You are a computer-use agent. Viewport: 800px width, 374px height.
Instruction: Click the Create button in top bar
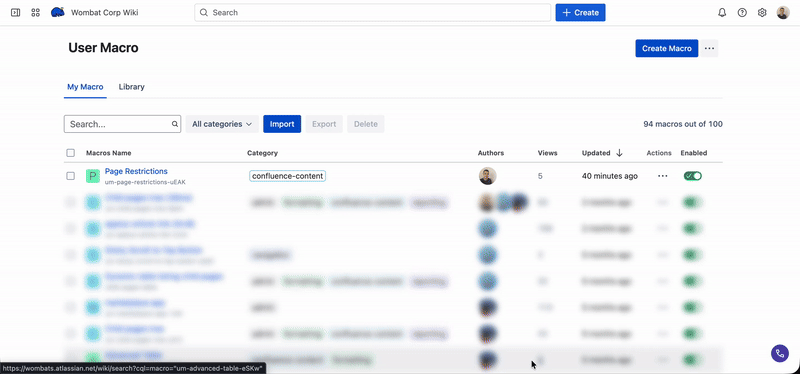pyautogui.click(x=580, y=13)
